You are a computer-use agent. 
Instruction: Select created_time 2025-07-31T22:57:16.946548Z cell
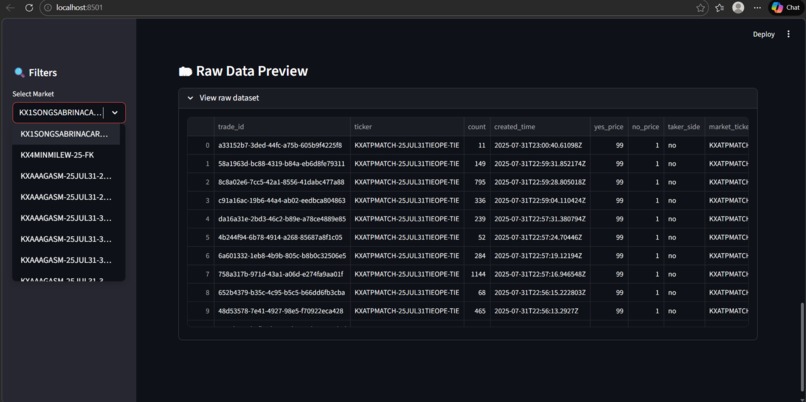pyautogui.click(x=540, y=274)
